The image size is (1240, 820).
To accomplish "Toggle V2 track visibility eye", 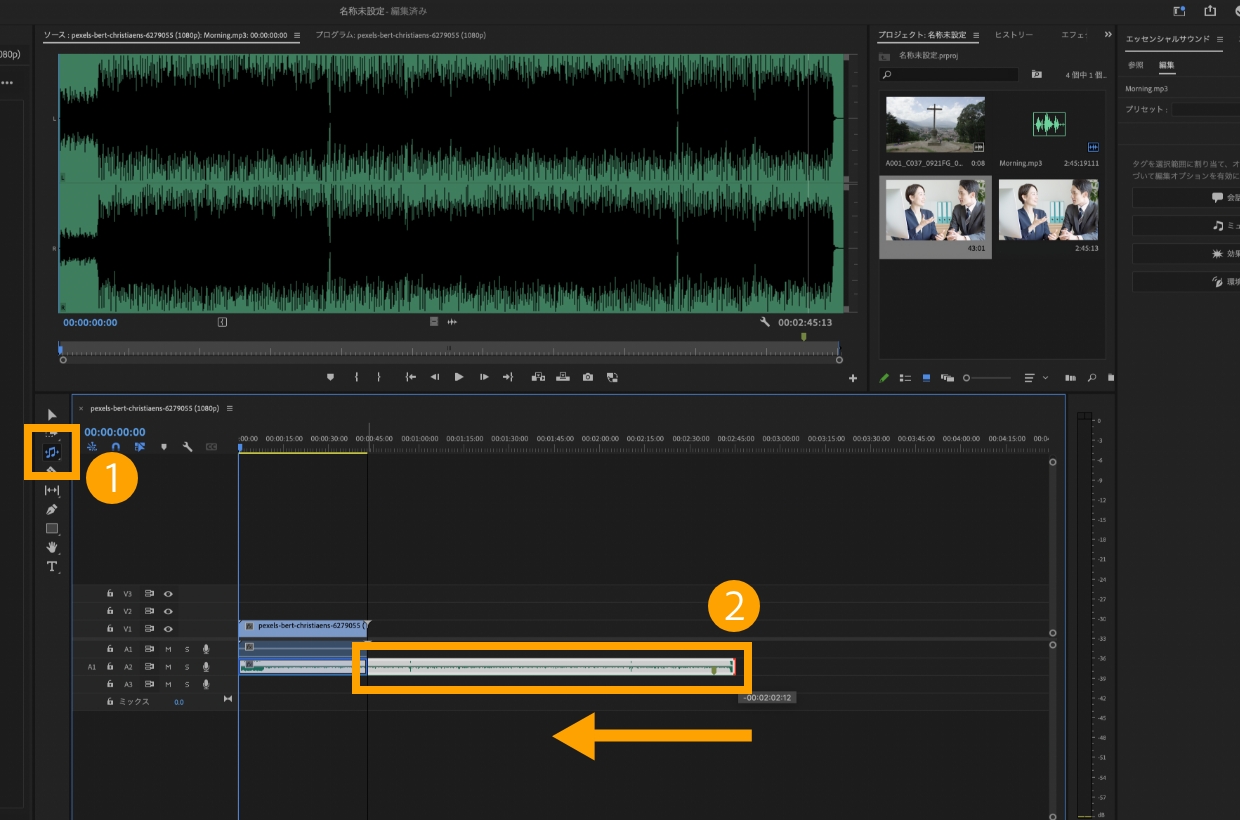I will click(x=168, y=611).
